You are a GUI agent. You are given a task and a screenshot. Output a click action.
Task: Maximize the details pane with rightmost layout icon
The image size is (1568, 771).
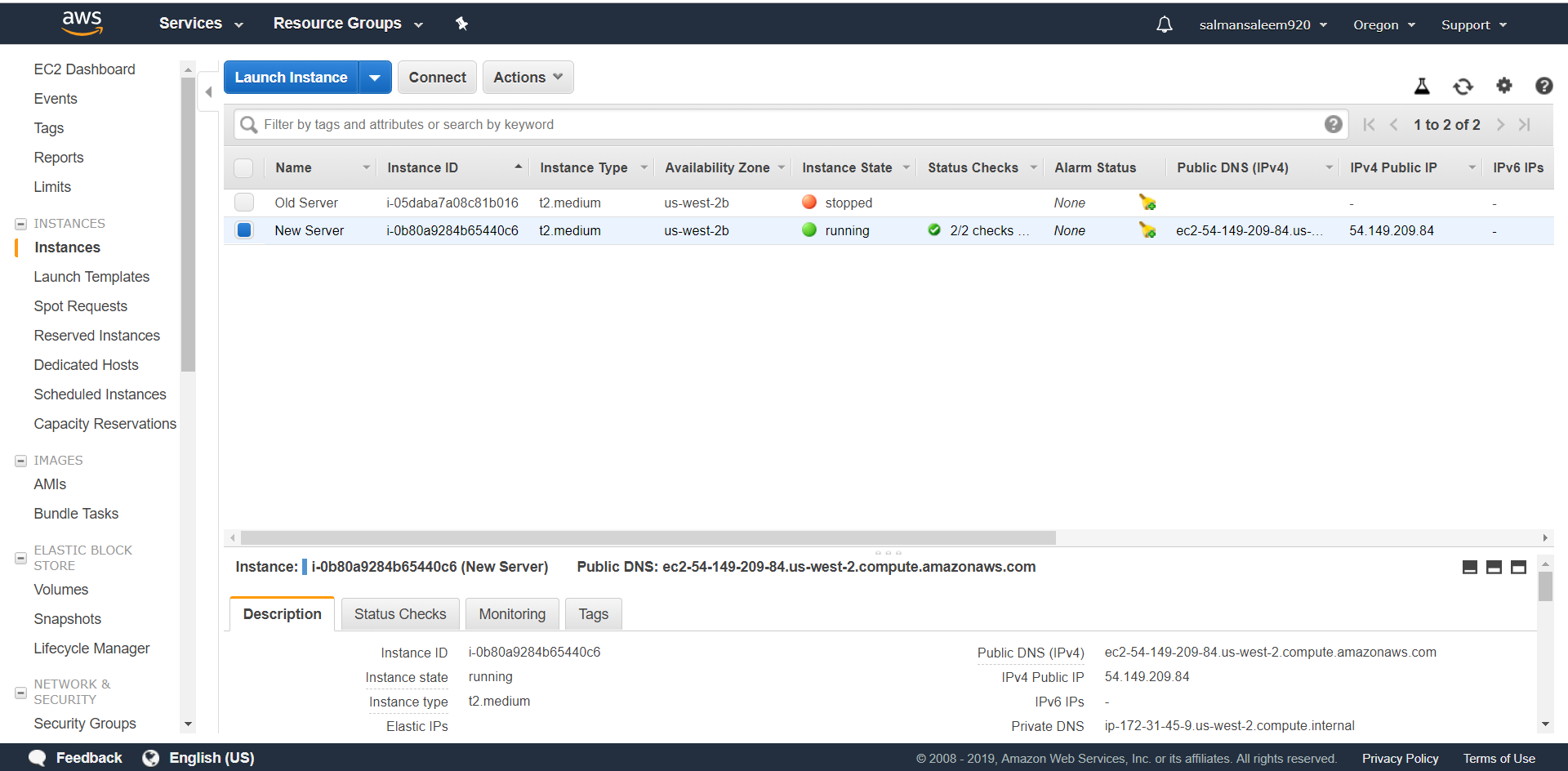click(1518, 568)
